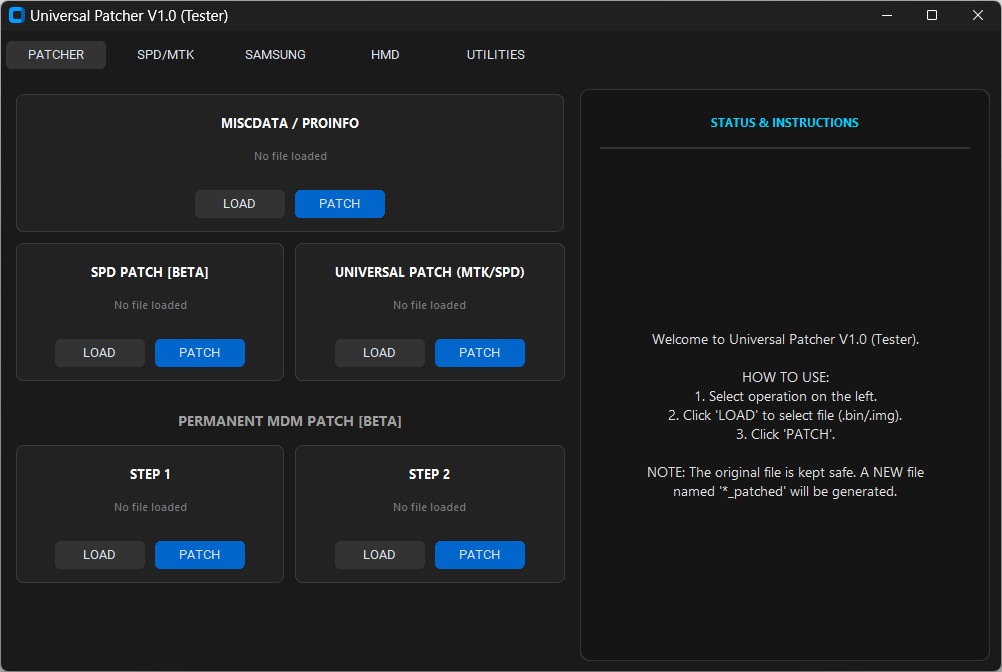Click the STATUS & INSTRUCTIONS heading
This screenshot has height=672, width=1002.
(x=785, y=123)
